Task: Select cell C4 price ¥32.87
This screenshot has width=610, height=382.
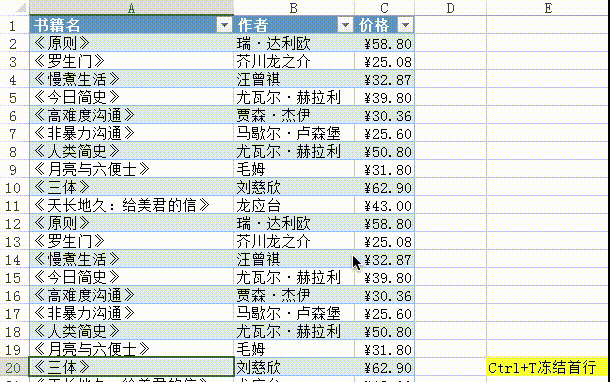Action: coord(384,79)
